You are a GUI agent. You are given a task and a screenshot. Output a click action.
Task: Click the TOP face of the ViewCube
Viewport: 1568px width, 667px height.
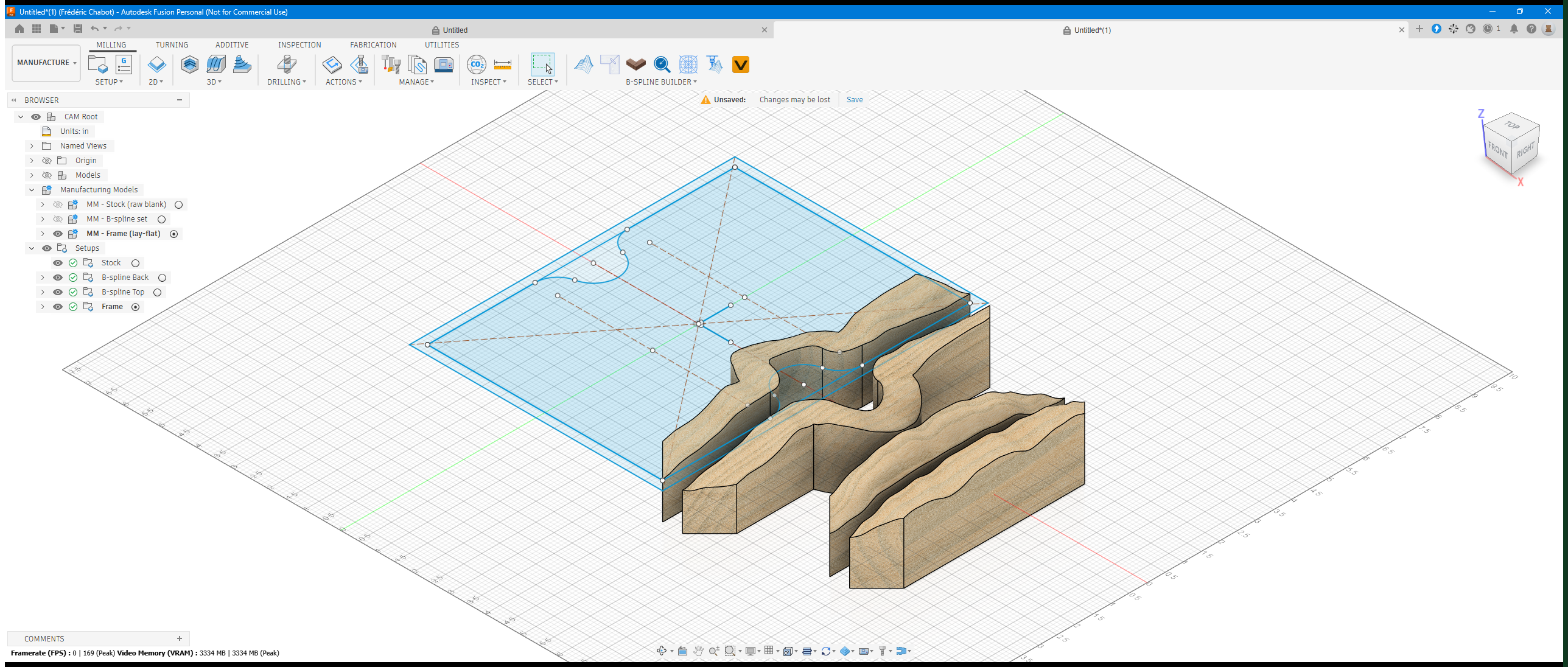[1513, 125]
